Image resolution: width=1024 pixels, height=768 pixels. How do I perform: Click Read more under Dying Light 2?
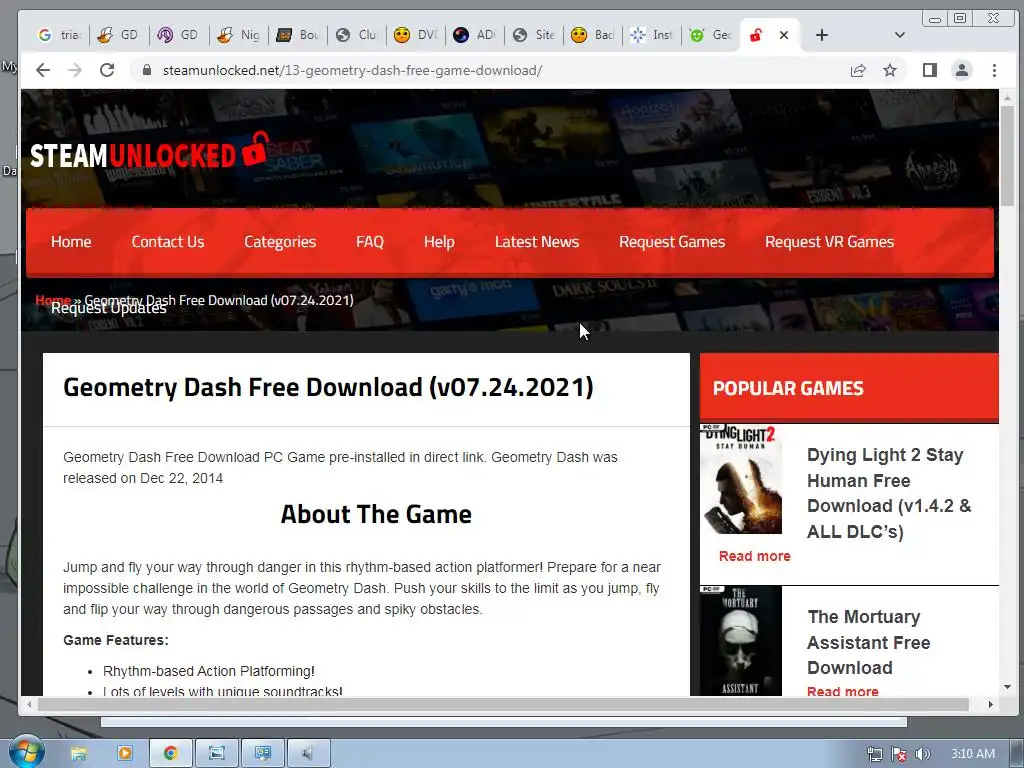(754, 556)
